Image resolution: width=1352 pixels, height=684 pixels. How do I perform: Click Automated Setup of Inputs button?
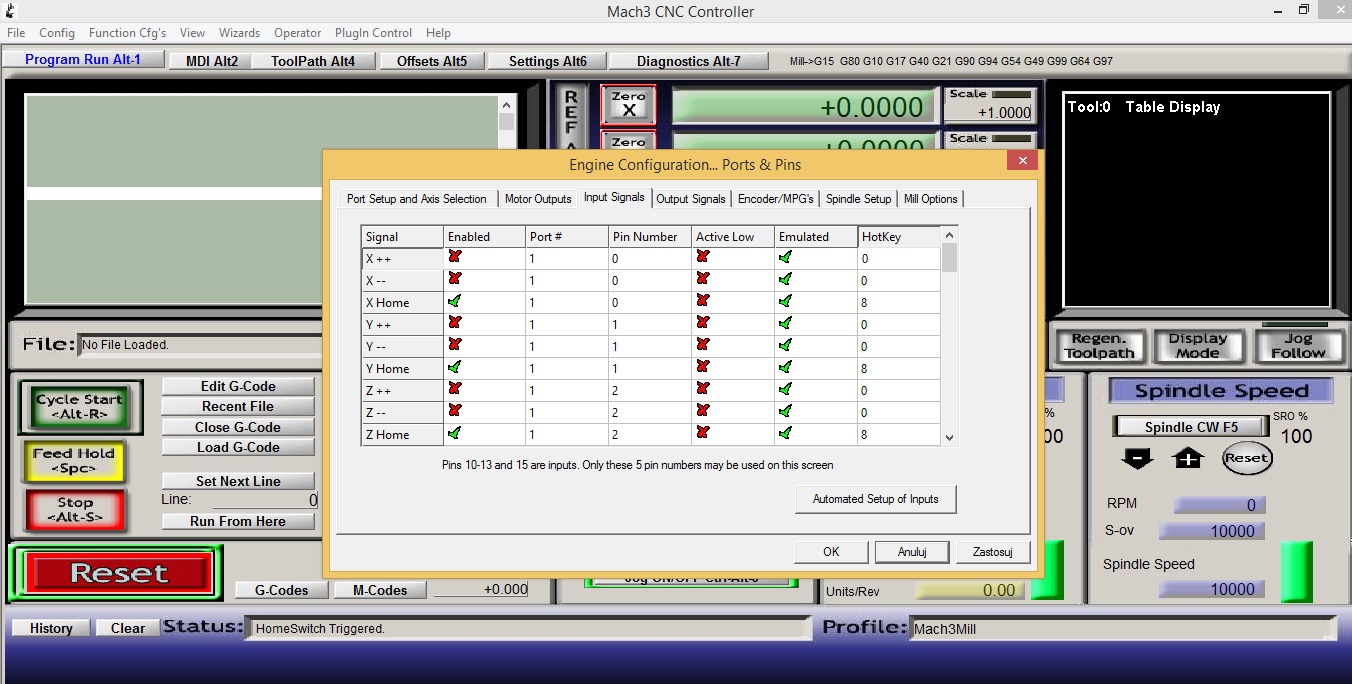[876, 499]
